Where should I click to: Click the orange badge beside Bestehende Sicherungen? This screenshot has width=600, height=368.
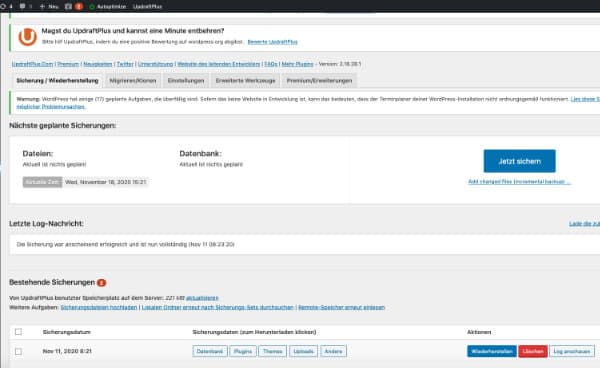pyautogui.click(x=101, y=283)
